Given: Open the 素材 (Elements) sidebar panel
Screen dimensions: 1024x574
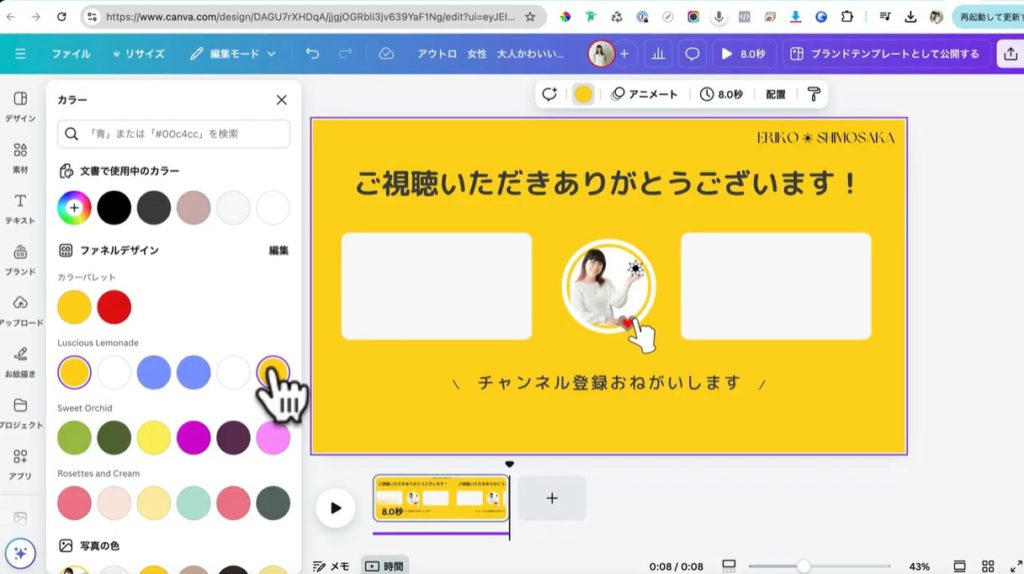Looking at the screenshot, I should (x=20, y=157).
